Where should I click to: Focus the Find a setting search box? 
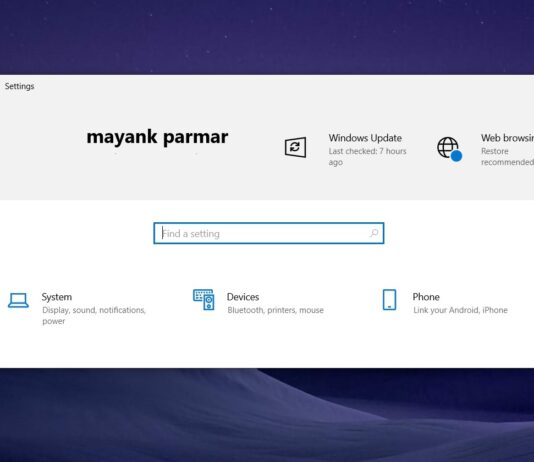pos(269,233)
